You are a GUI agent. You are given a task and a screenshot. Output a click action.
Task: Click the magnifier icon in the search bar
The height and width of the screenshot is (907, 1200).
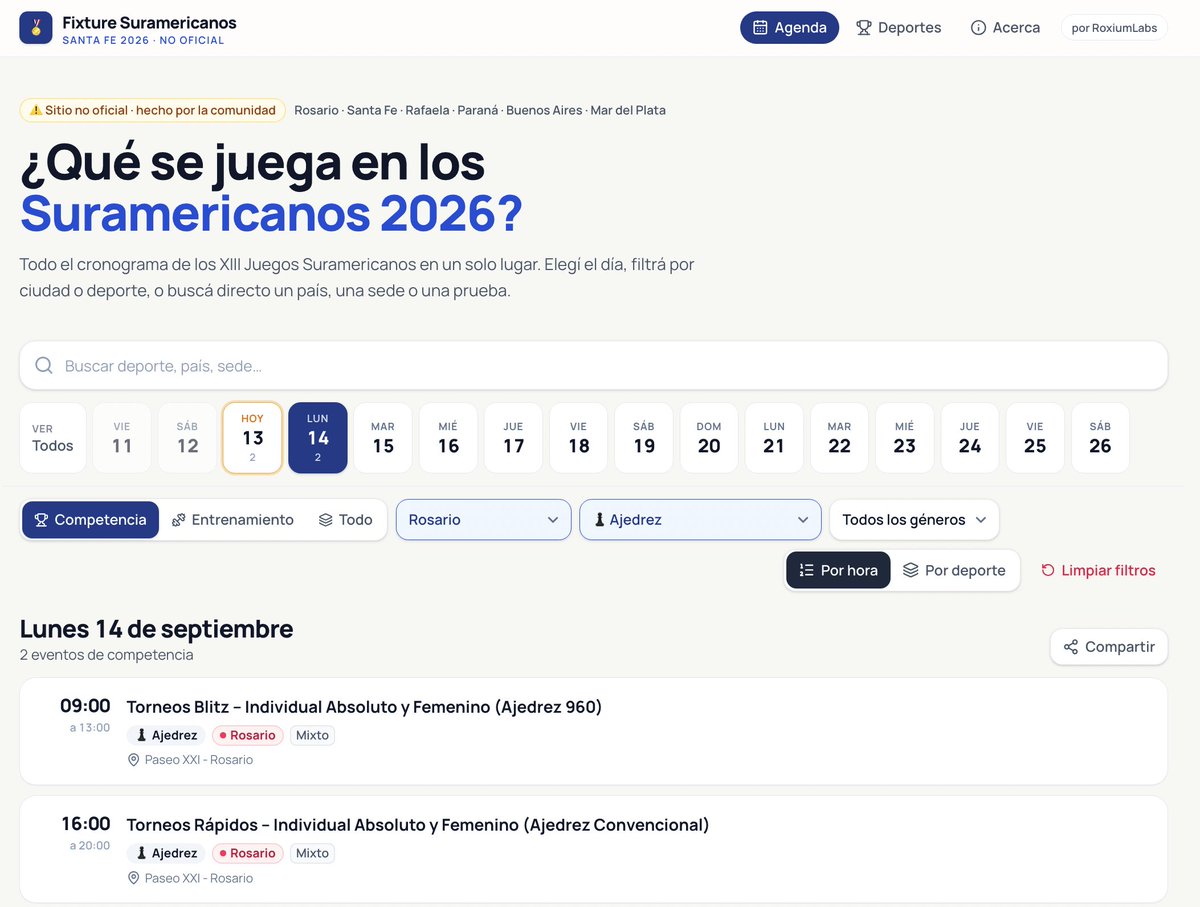tap(44, 366)
